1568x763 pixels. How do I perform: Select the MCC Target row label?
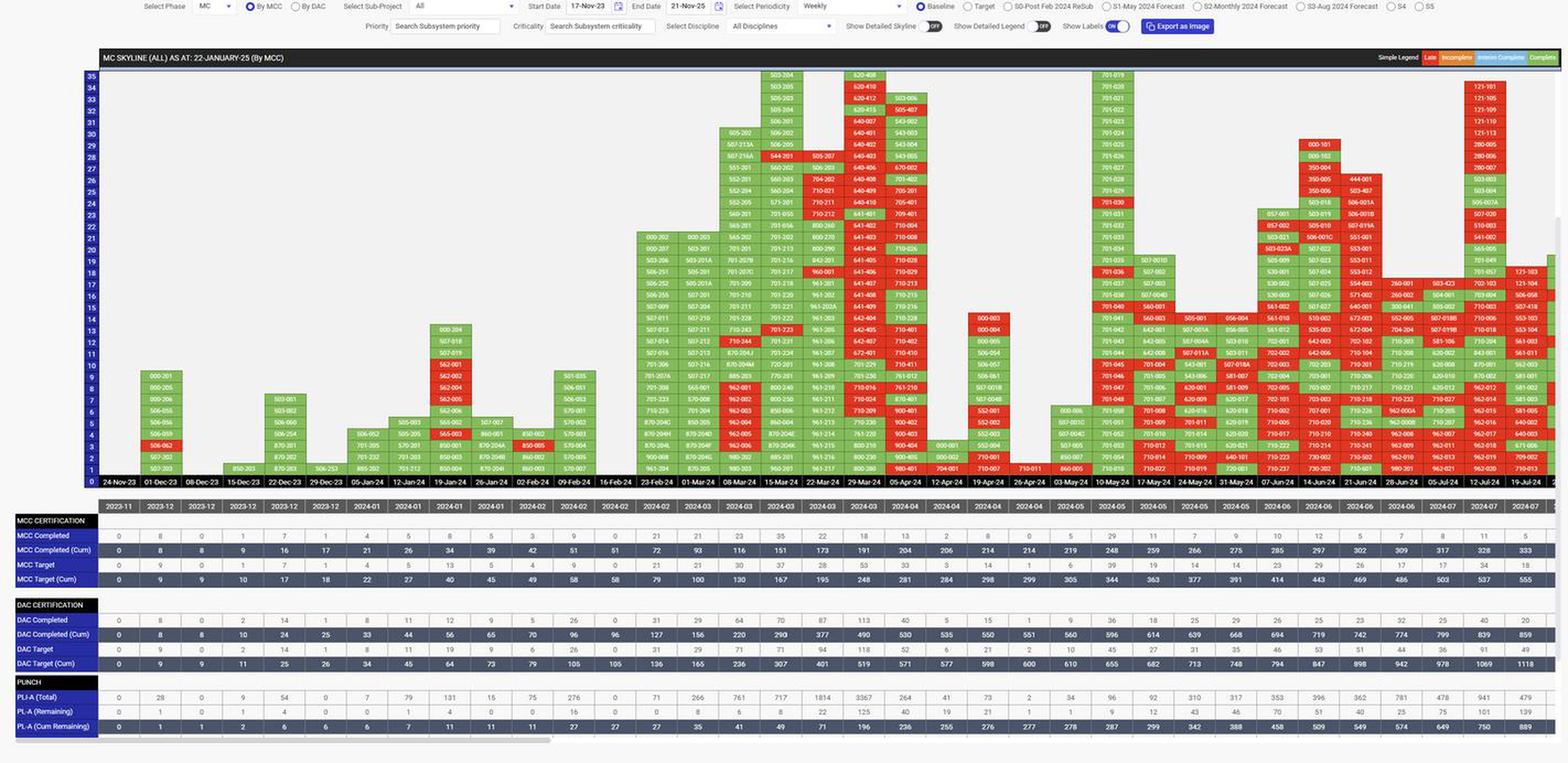[56, 565]
